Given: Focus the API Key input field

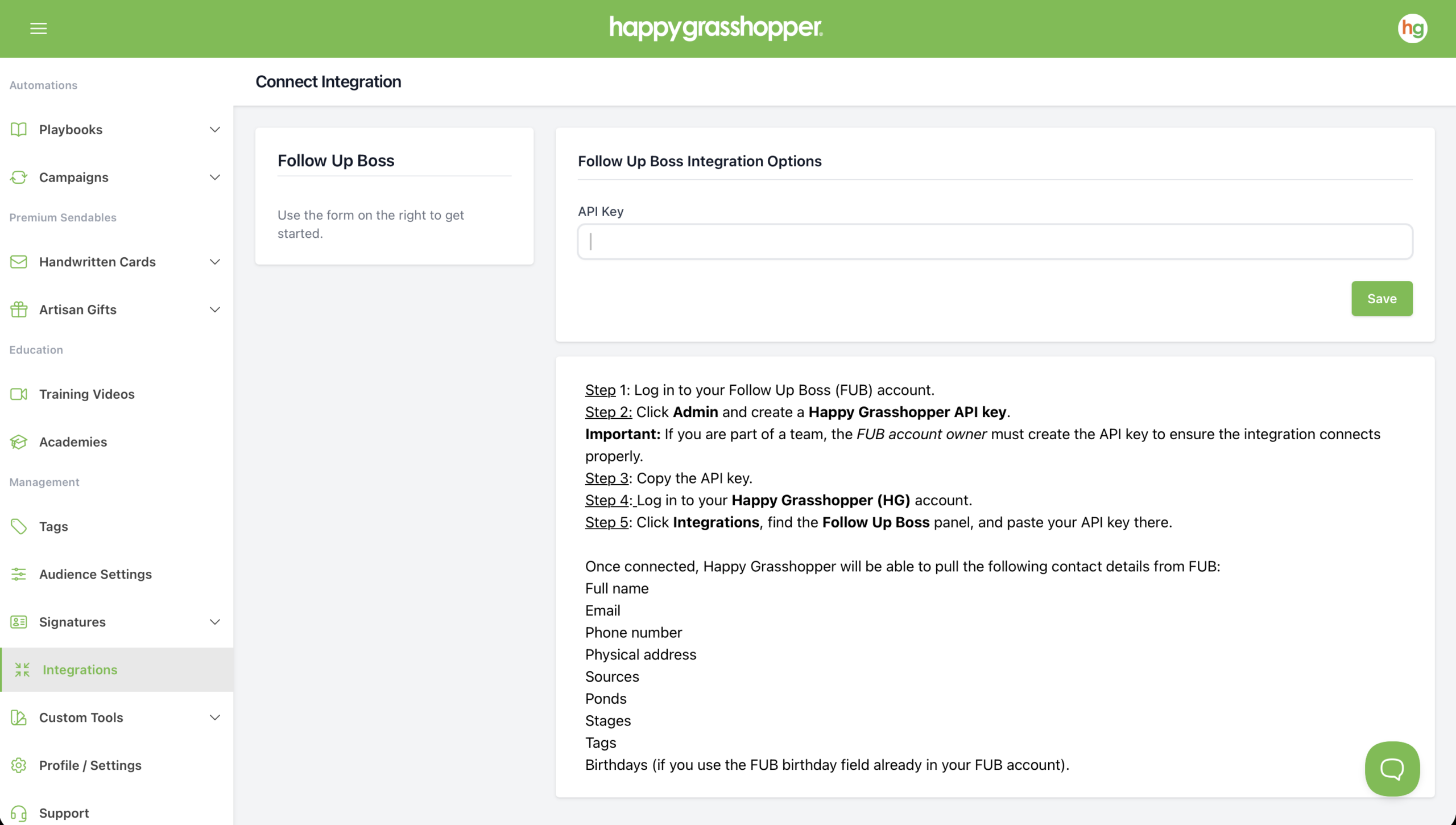Looking at the screenshot, I should tap(995, 242).
